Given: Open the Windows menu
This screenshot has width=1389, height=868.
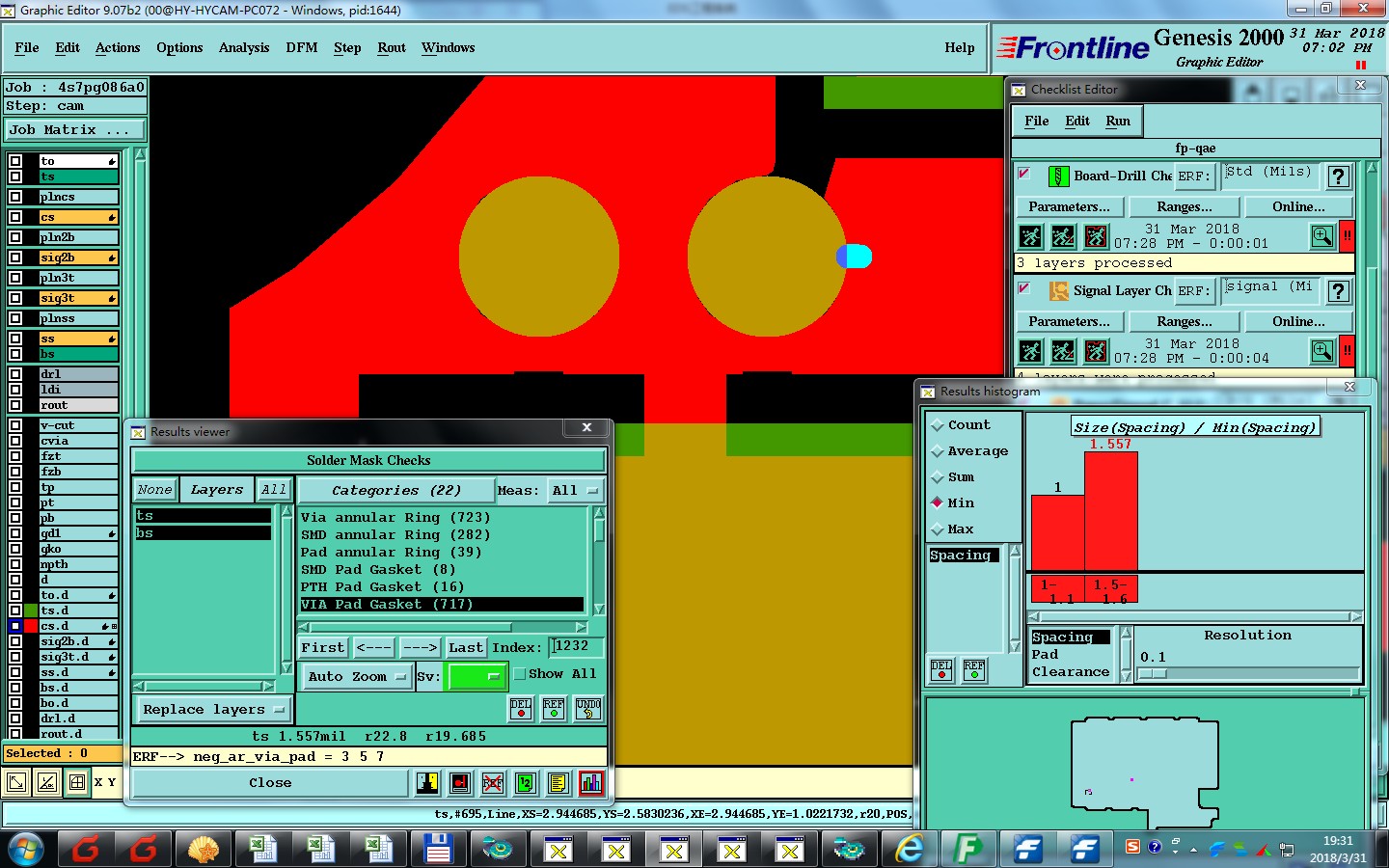Looking at the screenshot, I should pyautogui.click(x=449, y=47).
